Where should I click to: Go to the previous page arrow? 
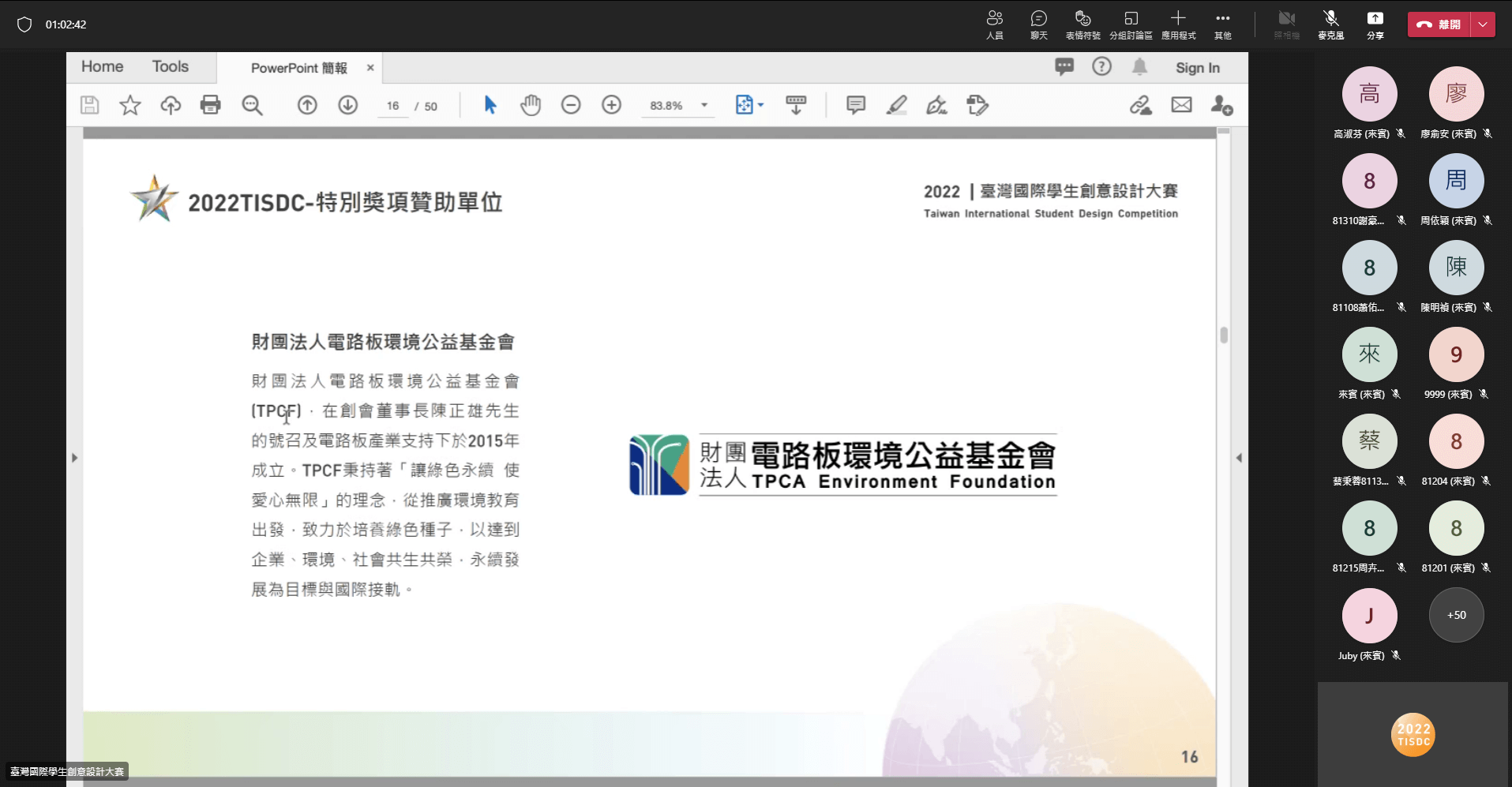307,105
